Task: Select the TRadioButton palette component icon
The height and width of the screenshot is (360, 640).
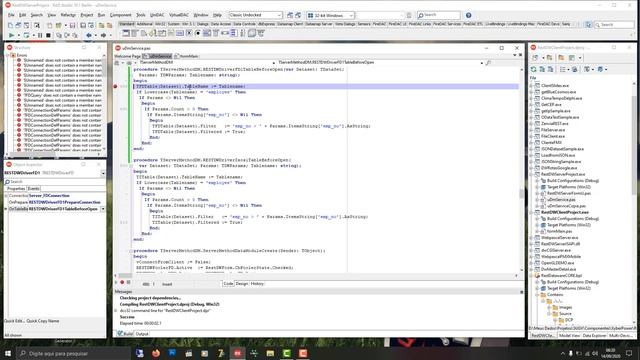Action: click(198, 33)
